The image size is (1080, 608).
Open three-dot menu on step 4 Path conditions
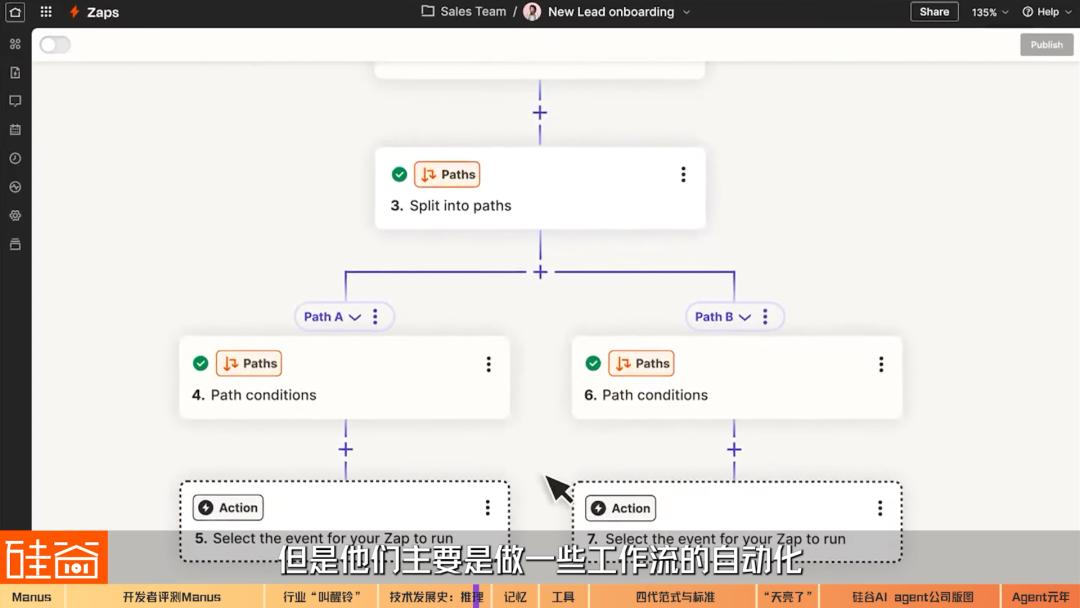click(488, 365)
